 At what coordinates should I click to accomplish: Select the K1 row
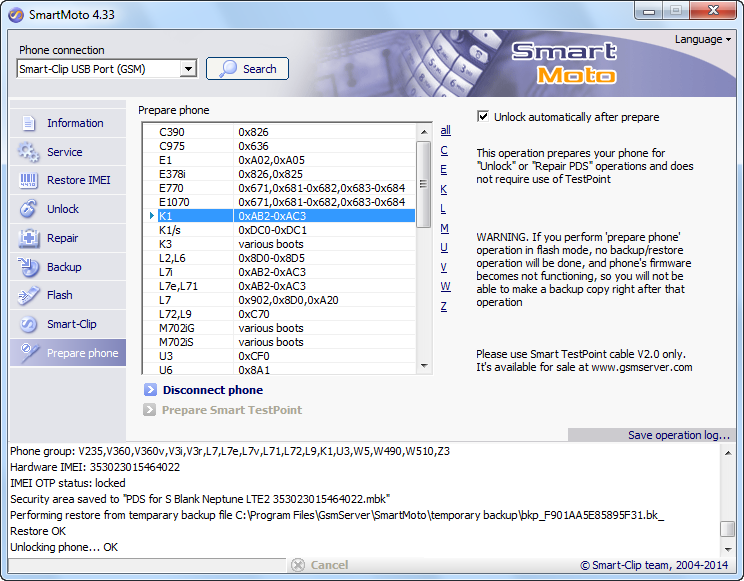tap(280, 216)
